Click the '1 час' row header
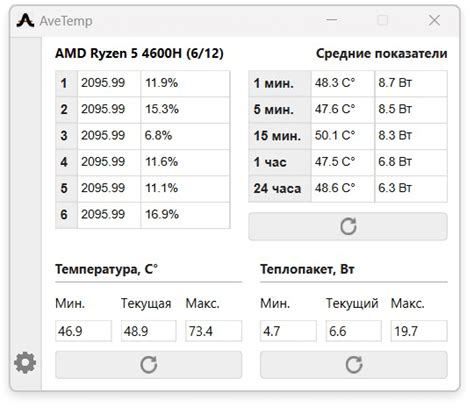The height and width of the screenshot is (414, 474). (x=280, y=162)
